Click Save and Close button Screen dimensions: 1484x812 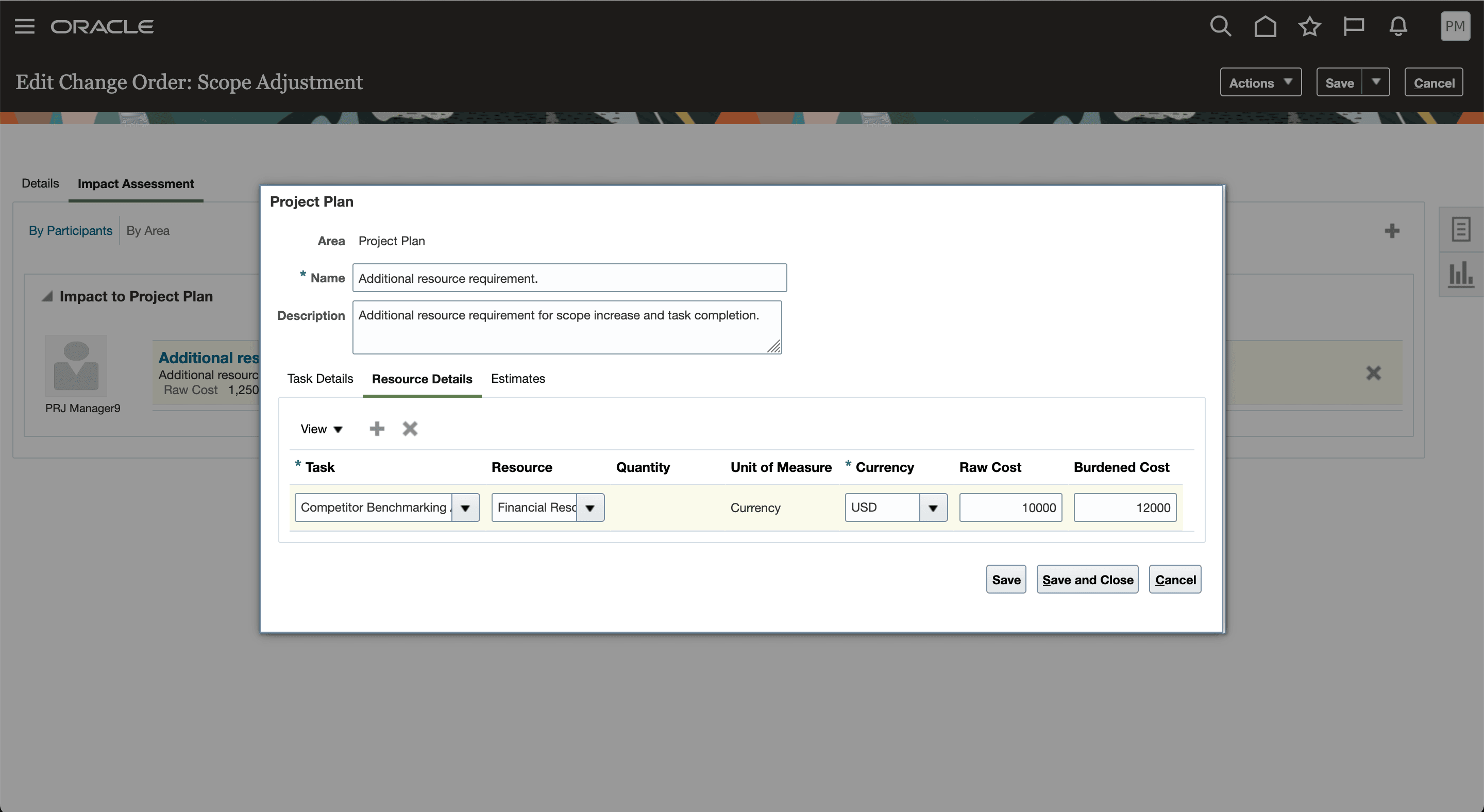click(x=1087, y=580)
